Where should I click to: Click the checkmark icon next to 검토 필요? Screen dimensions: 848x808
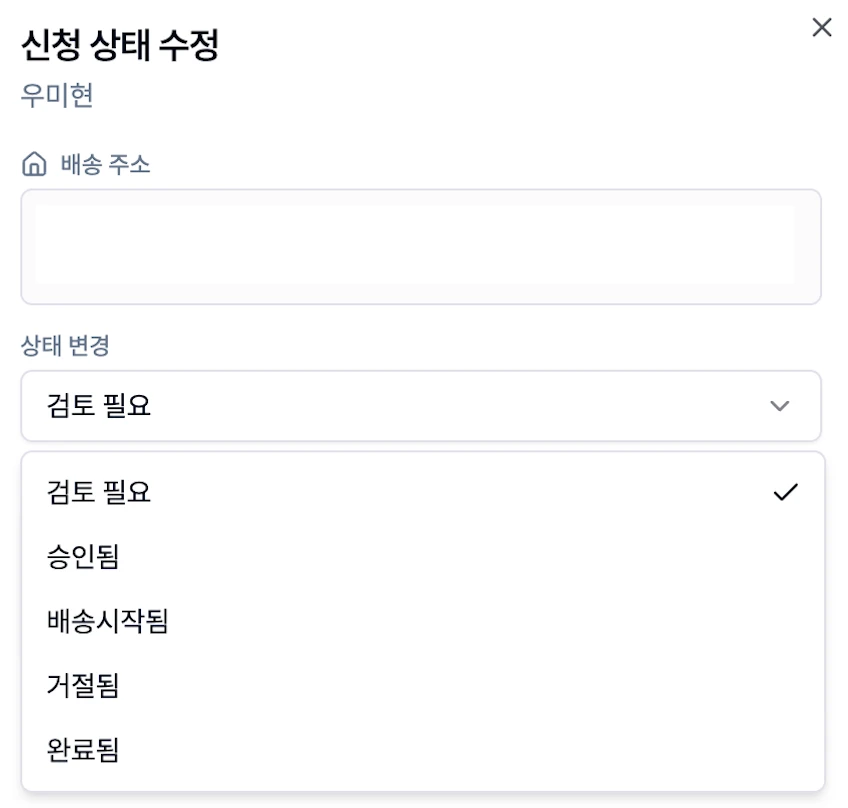tap(785, 492)
